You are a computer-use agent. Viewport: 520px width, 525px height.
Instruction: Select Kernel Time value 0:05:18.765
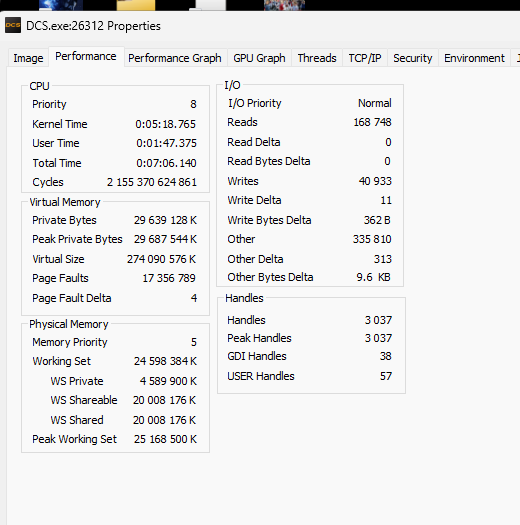pos(165,124)
